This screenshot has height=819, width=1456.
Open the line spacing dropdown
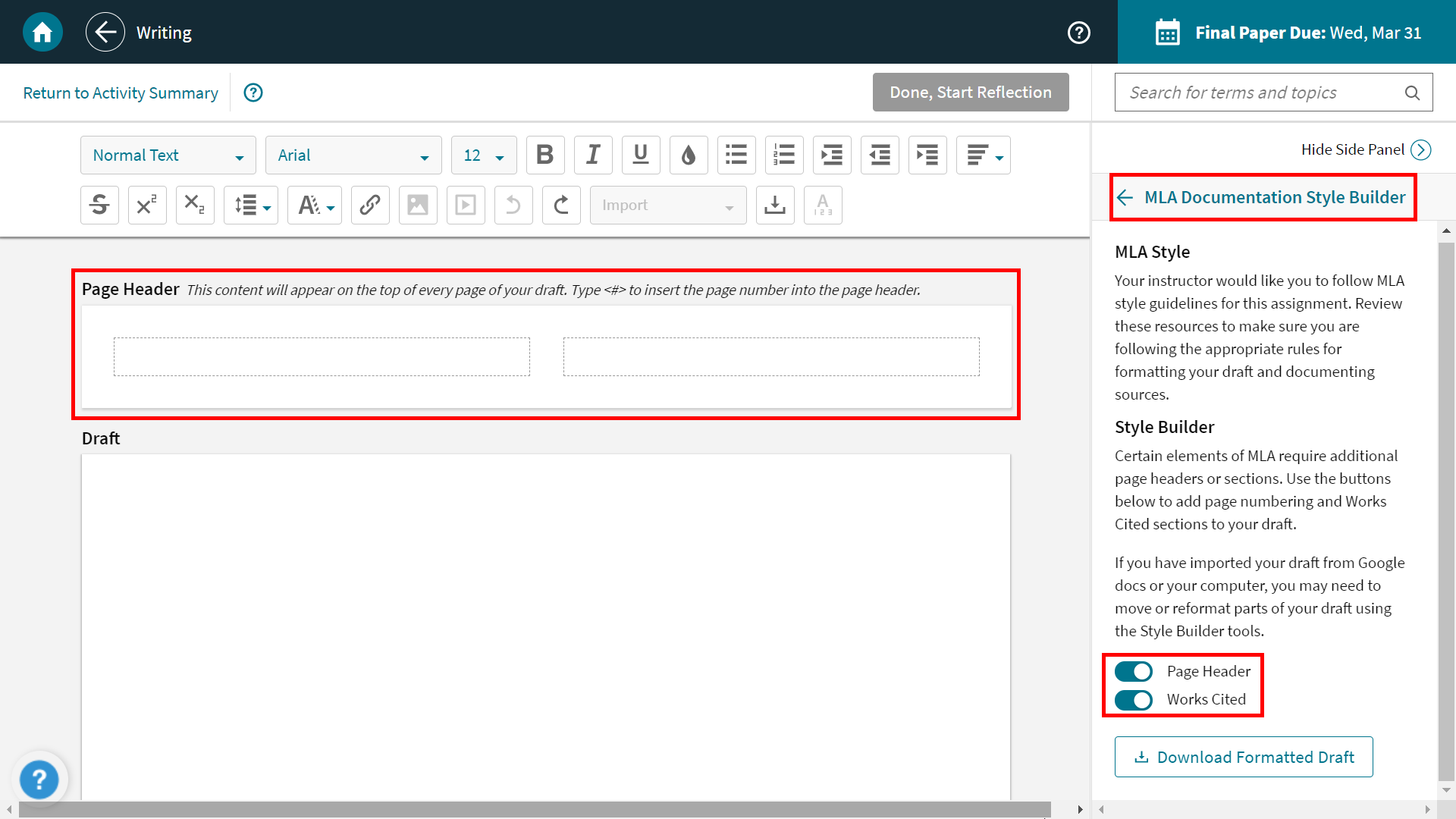pos(250,205)
